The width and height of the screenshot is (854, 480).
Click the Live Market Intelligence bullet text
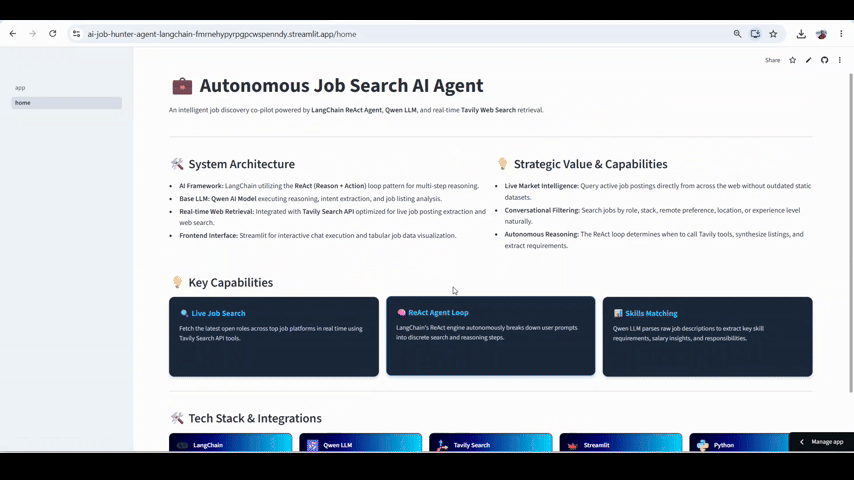[x=657, y=191]
